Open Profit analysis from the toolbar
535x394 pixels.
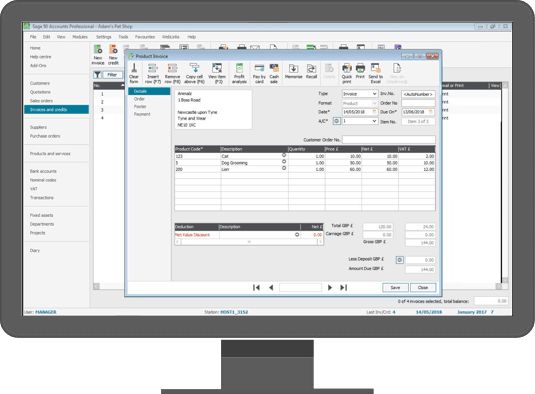(x=239, y=69)
